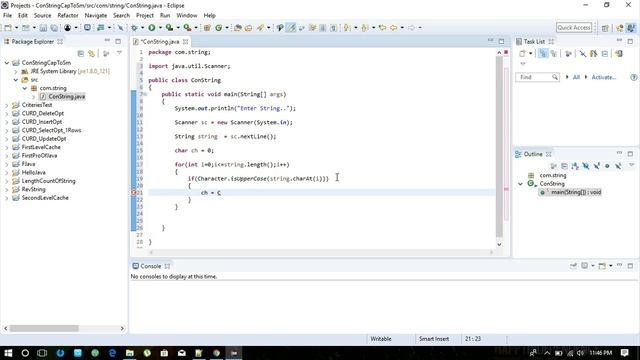Screen dimensions: 640x360
Task: Click Open Perspective icon near Quick Access
Action: click(x=605, y=28)
